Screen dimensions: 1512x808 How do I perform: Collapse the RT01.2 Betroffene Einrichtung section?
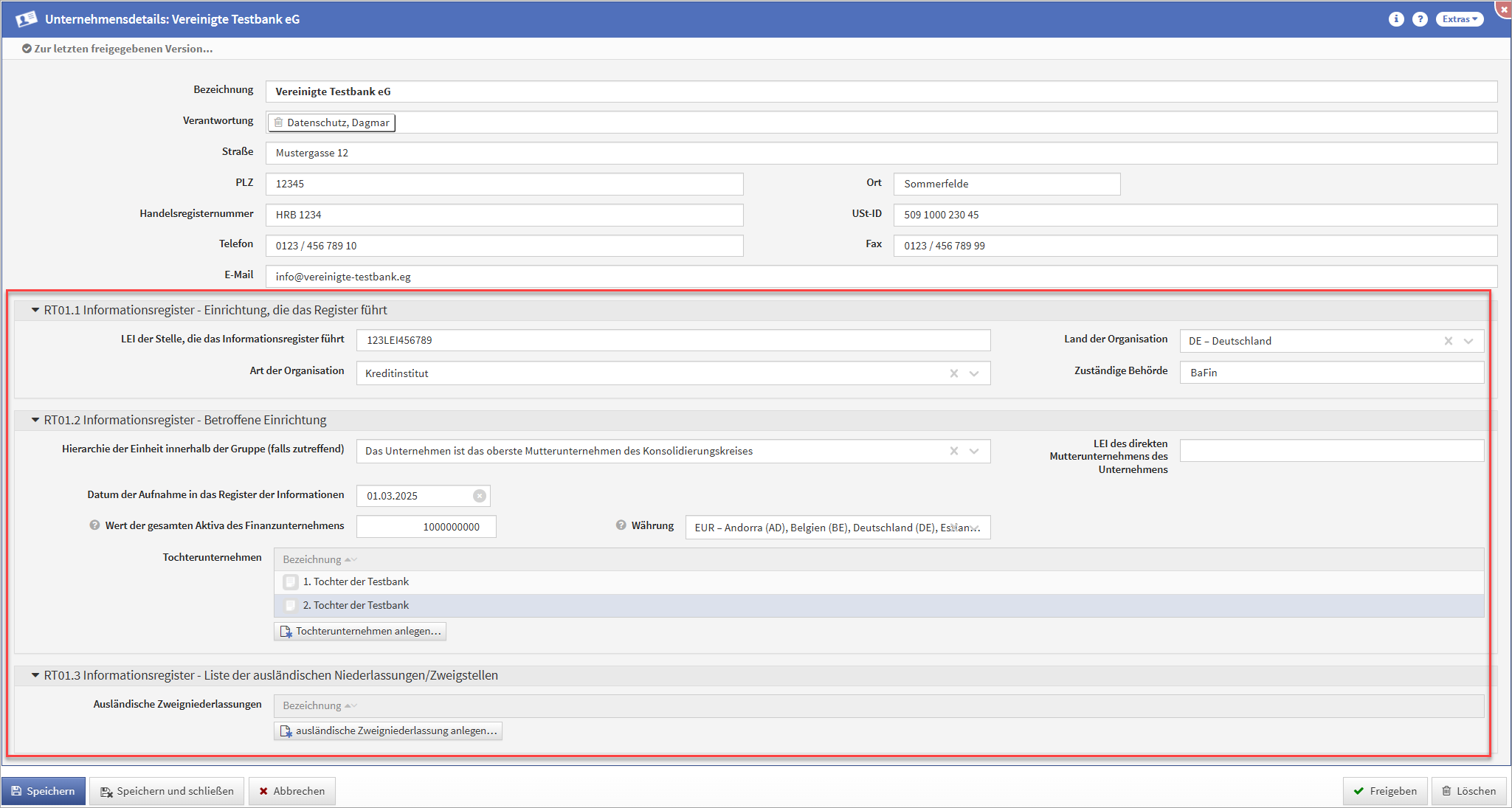pyautogui.click(x=35, y=420)
